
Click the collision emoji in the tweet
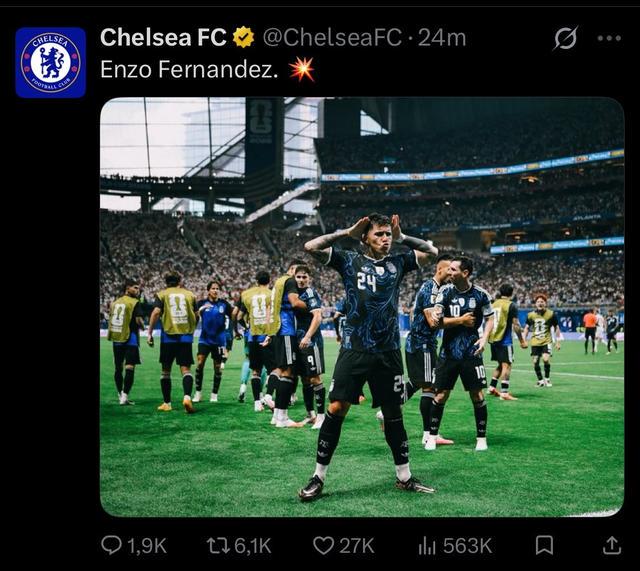[x=302, y=69]
